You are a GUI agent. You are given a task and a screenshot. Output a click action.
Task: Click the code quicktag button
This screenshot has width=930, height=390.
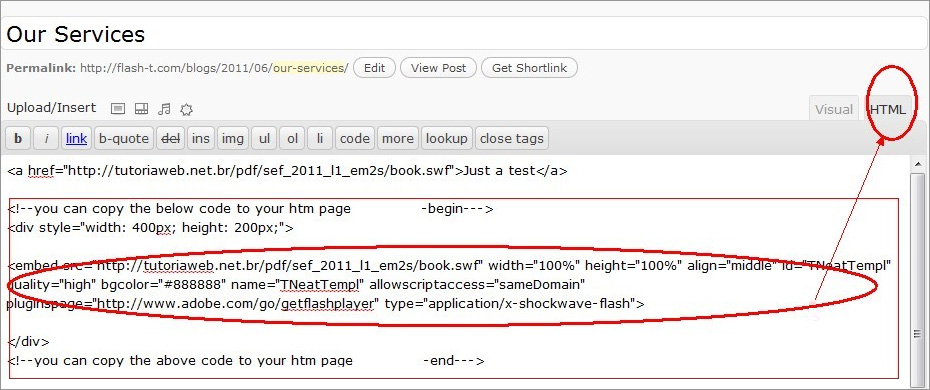(355, 139)
